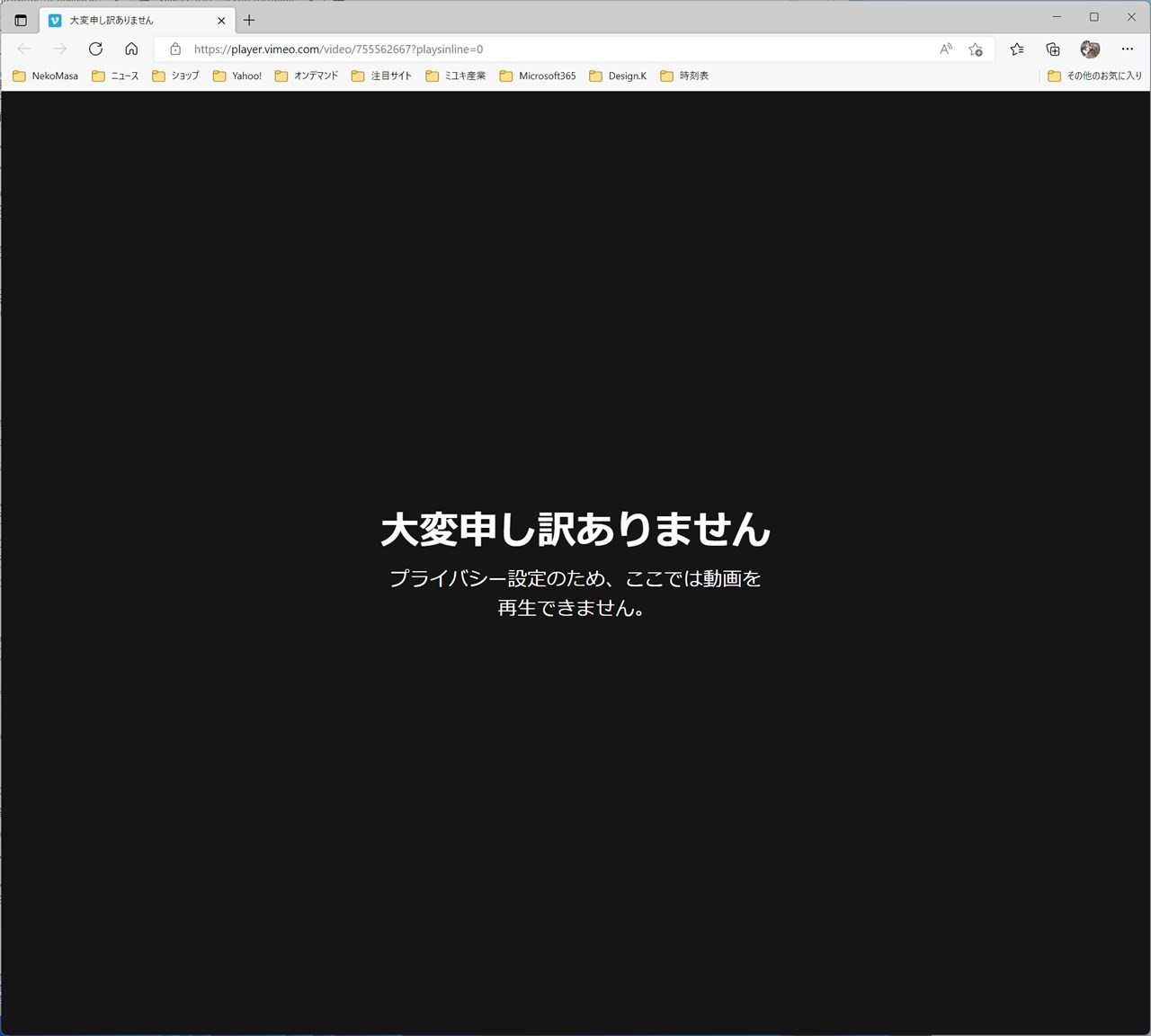Open the Design.K bookmarks folder
This screenshot has height=1036, width=1151.
(618, 76)
